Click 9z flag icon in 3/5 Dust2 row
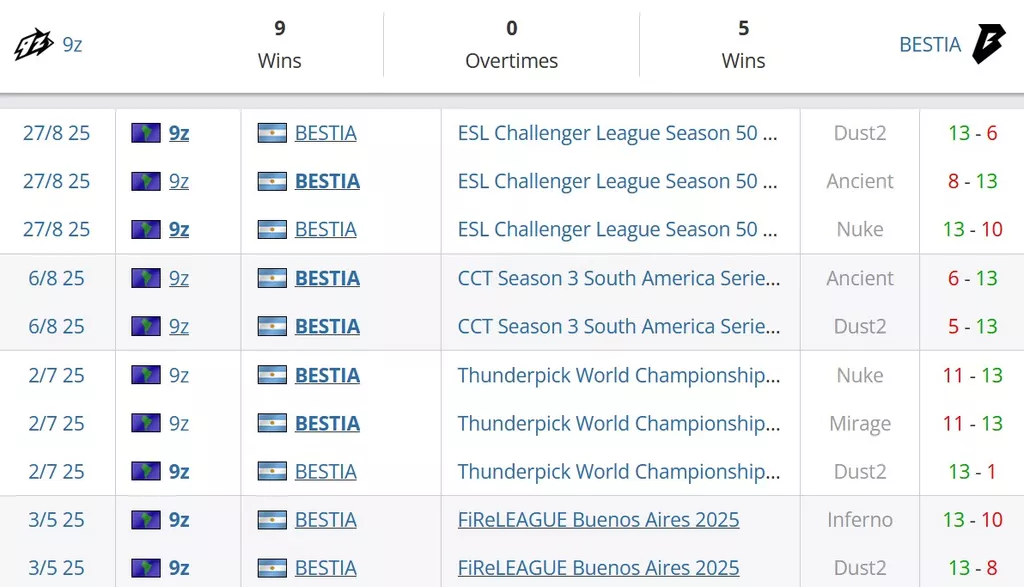The width and height of the screenshot is (1024, 587). pos(146,568)
